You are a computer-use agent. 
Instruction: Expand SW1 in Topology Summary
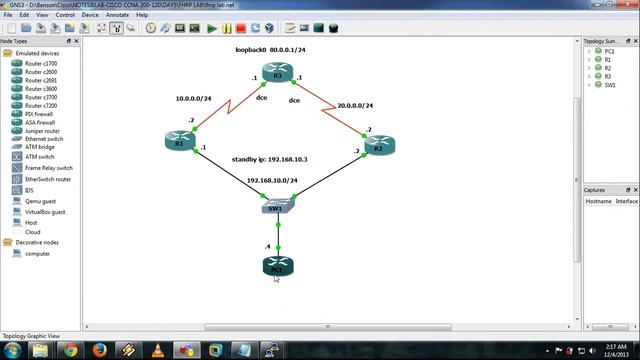point(589,85)
